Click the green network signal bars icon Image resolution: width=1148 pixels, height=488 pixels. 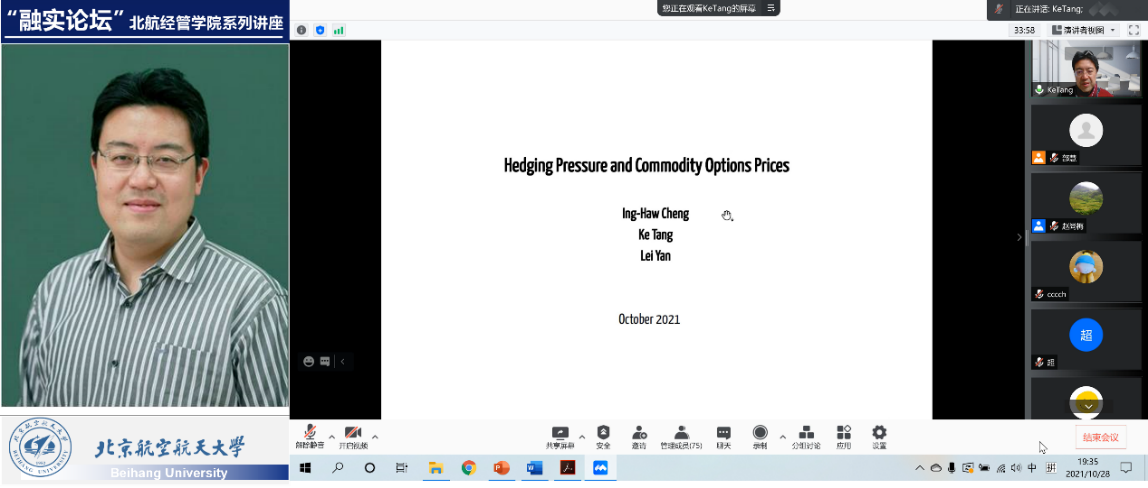(x=338, y=30)
